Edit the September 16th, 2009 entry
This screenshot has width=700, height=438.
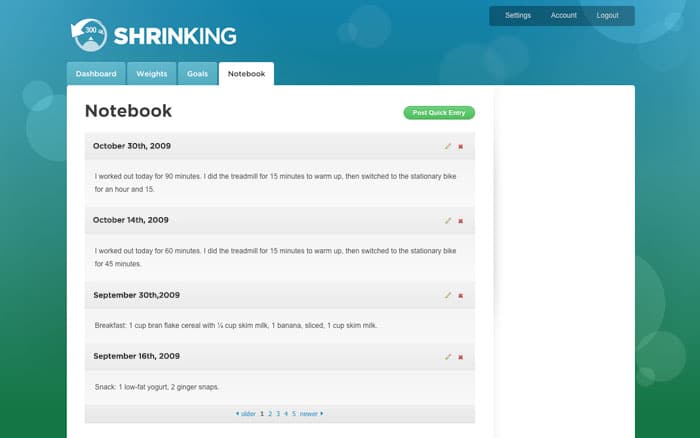point(448,356)
